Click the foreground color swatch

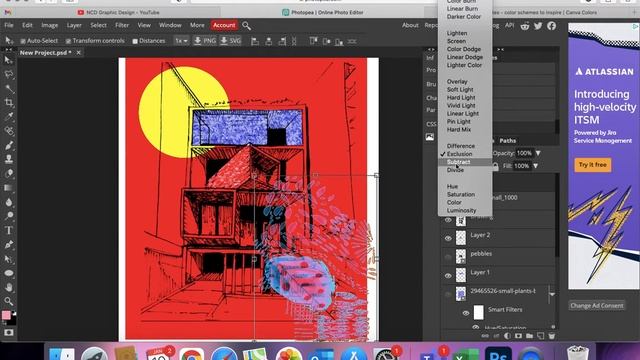(x=6, y=315)
